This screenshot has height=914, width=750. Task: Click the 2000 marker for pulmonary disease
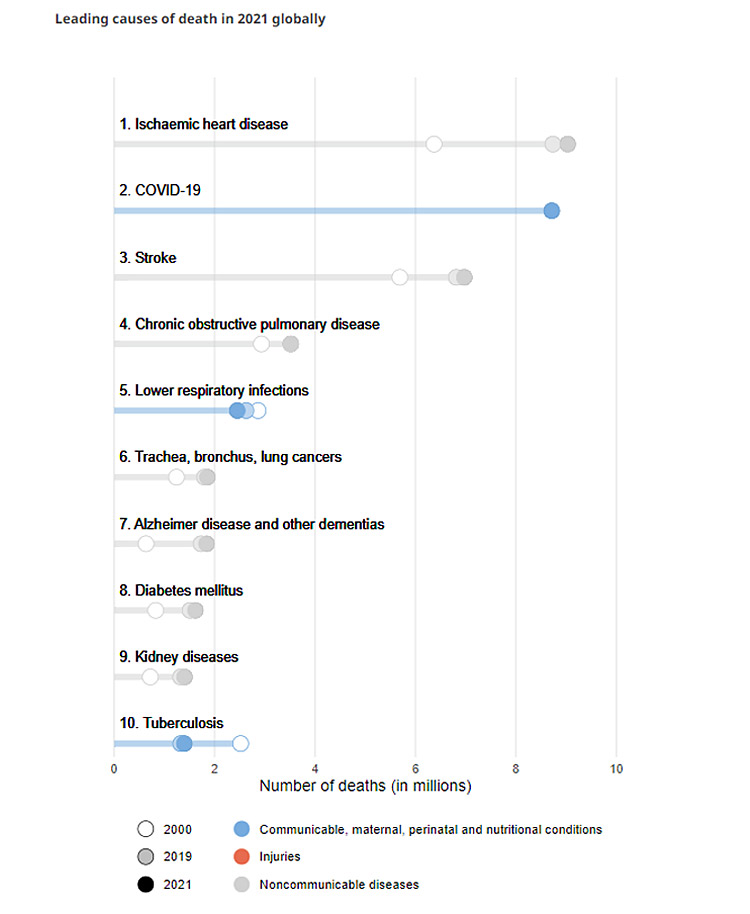point(261,344)
